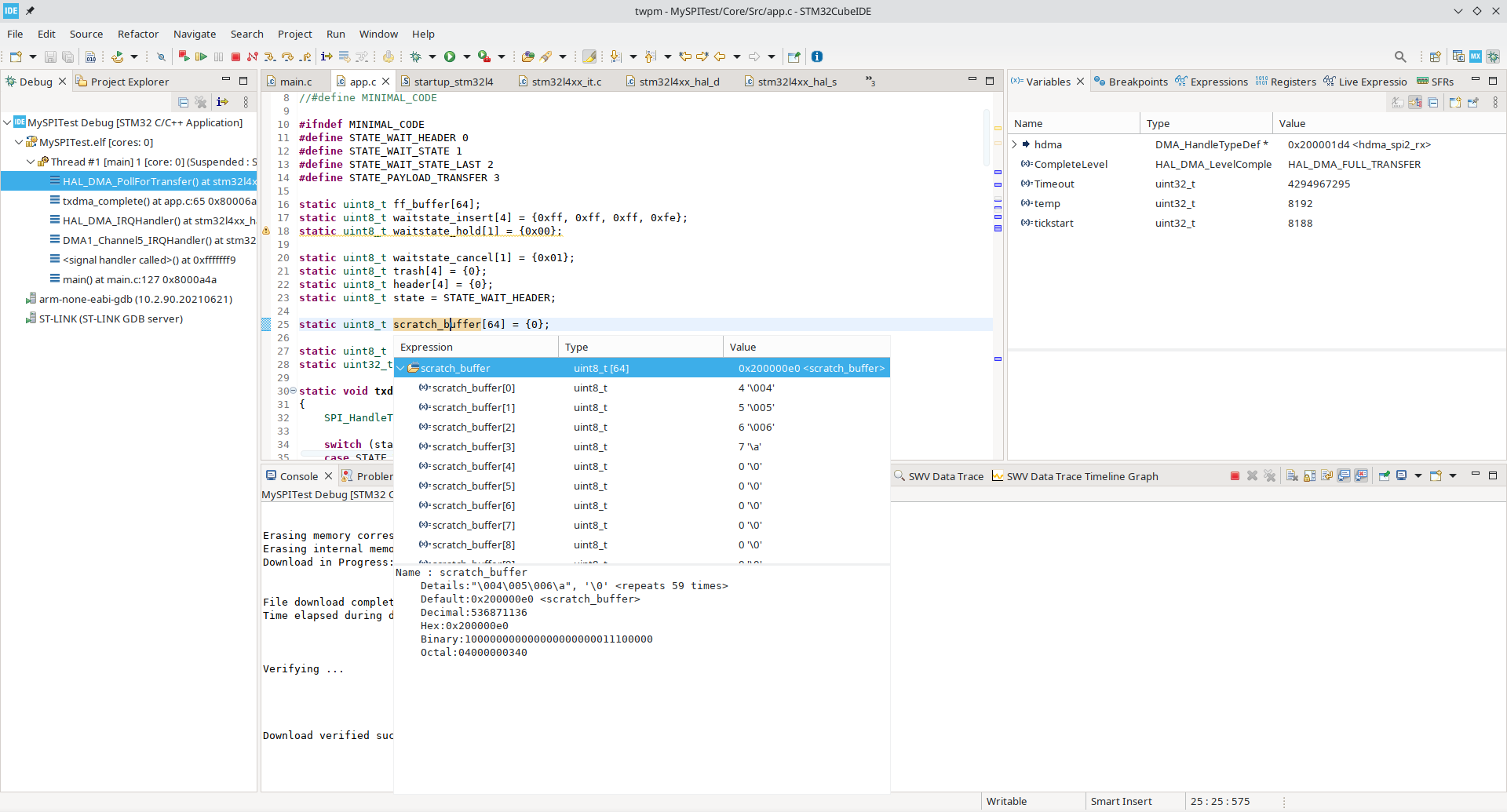
Task: Toggle Show Console on Standard Out Change
Action: (x=1344, y=476)
